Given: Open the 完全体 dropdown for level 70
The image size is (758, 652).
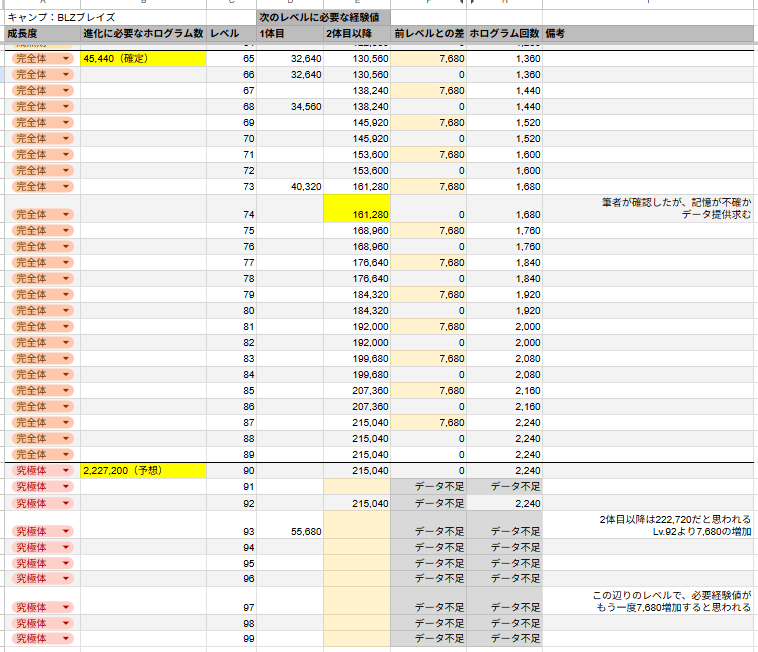Looking at the screenshot, I should tap(66, 139).
